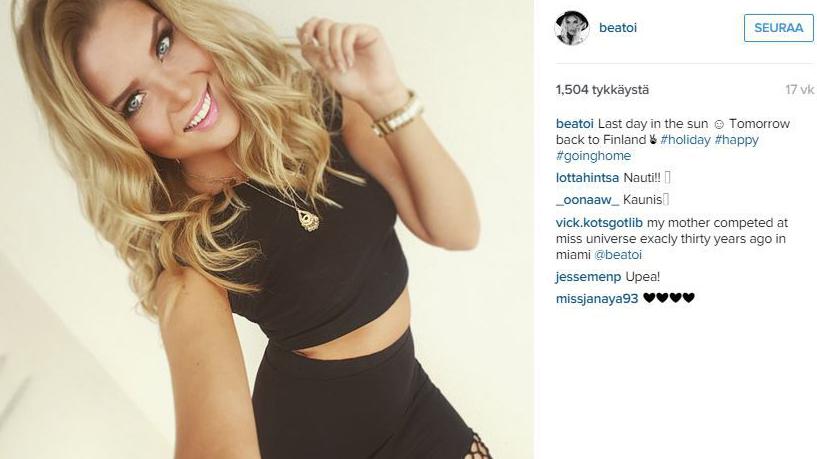Image resolution: width=817 pixels, height=459 pixels.
Task: Click the peace hand emoji after Finland
Action: (652, 140)
